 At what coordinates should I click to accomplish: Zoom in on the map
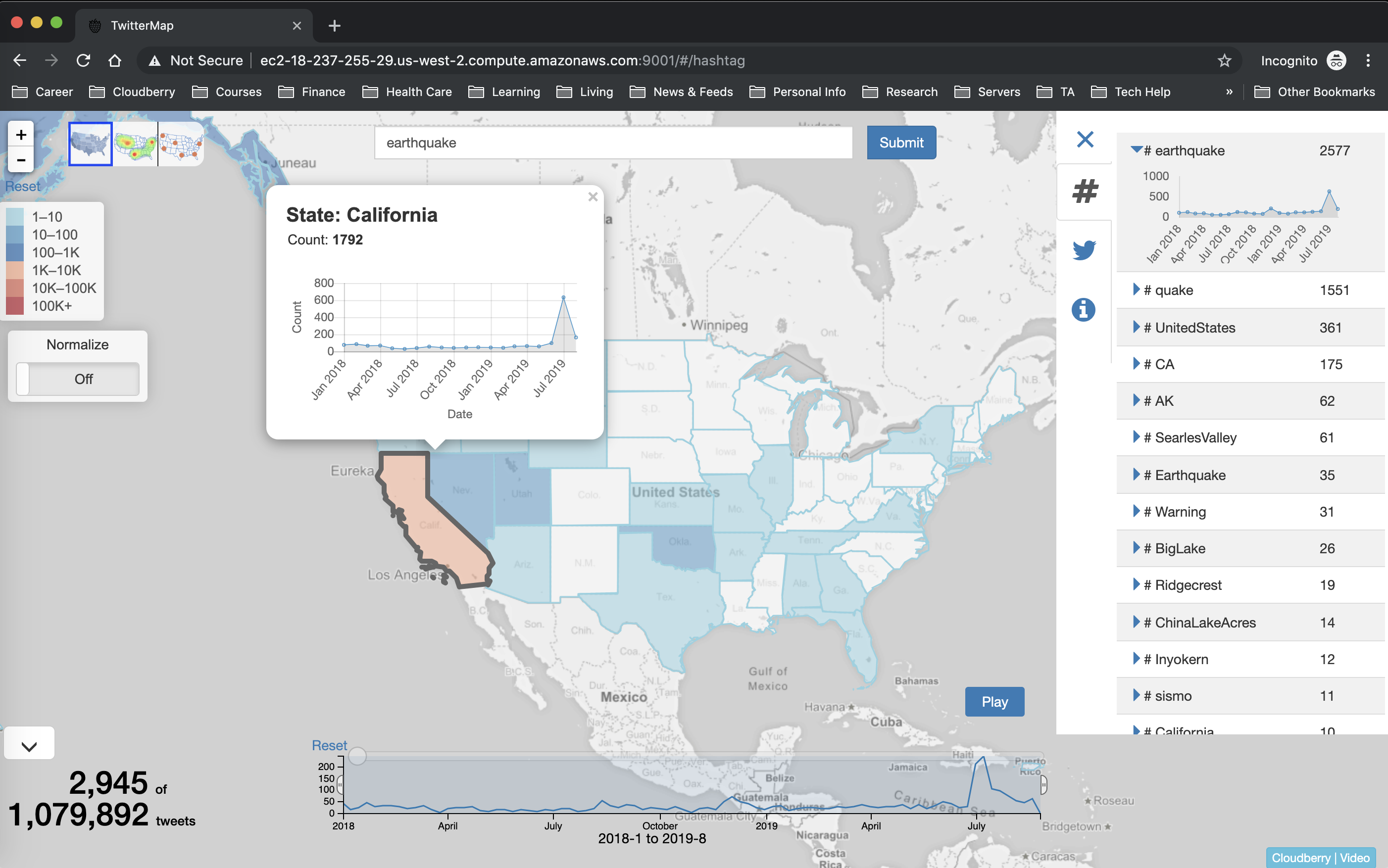coord(21,134)
